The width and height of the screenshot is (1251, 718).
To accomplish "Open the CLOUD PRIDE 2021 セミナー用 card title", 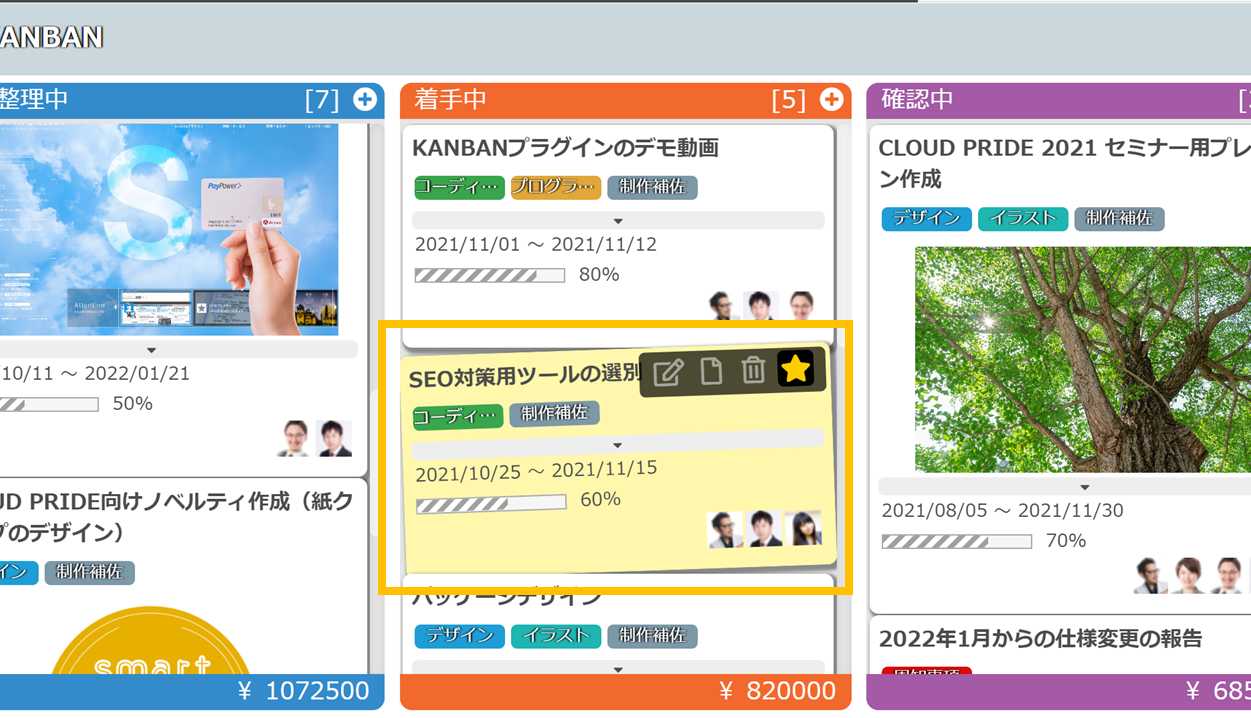I will pos(1065,164).
